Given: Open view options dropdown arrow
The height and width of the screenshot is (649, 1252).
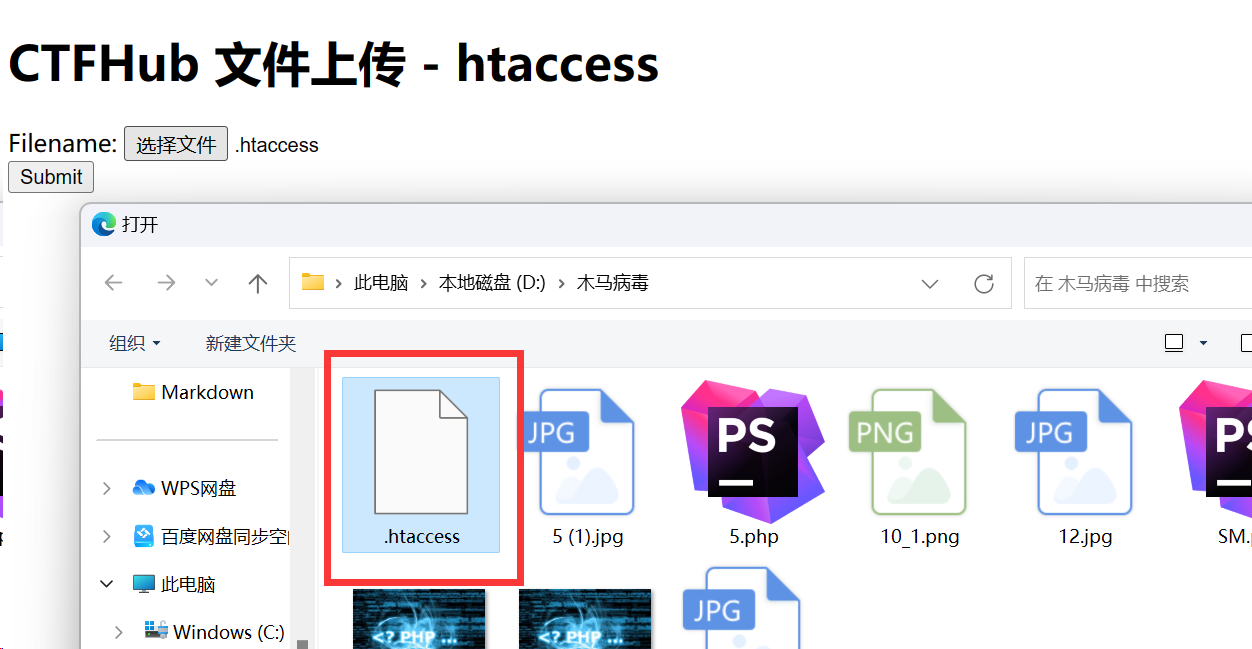Looking at the screenshot, I should (1203, 343).
